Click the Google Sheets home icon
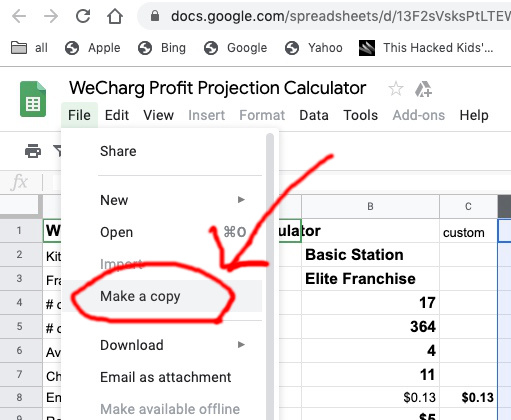The height and width of the screenshot is (420, 511). [33, 99]
